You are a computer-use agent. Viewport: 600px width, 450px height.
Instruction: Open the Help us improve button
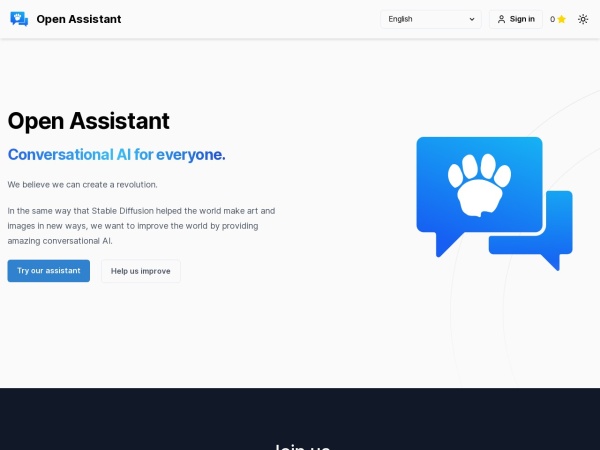click(x=140, y=271)
